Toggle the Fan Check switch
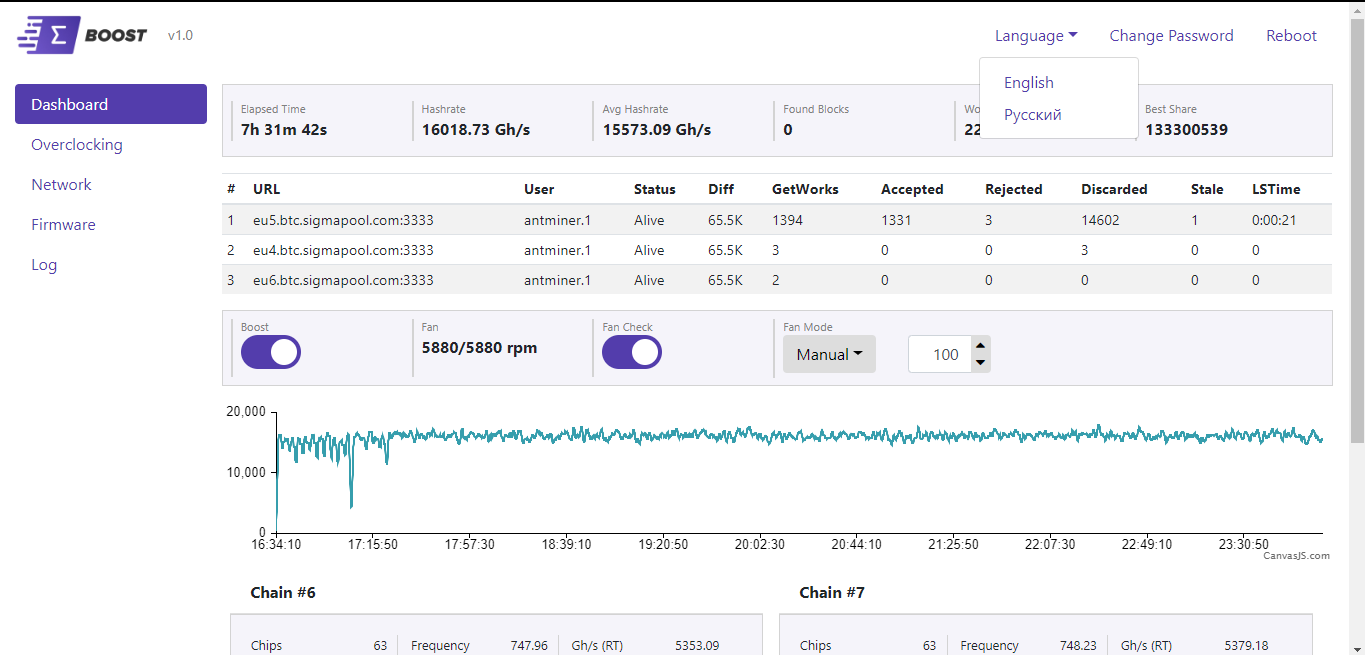Viewport: 1365px width, 655px height. point(632,352)
